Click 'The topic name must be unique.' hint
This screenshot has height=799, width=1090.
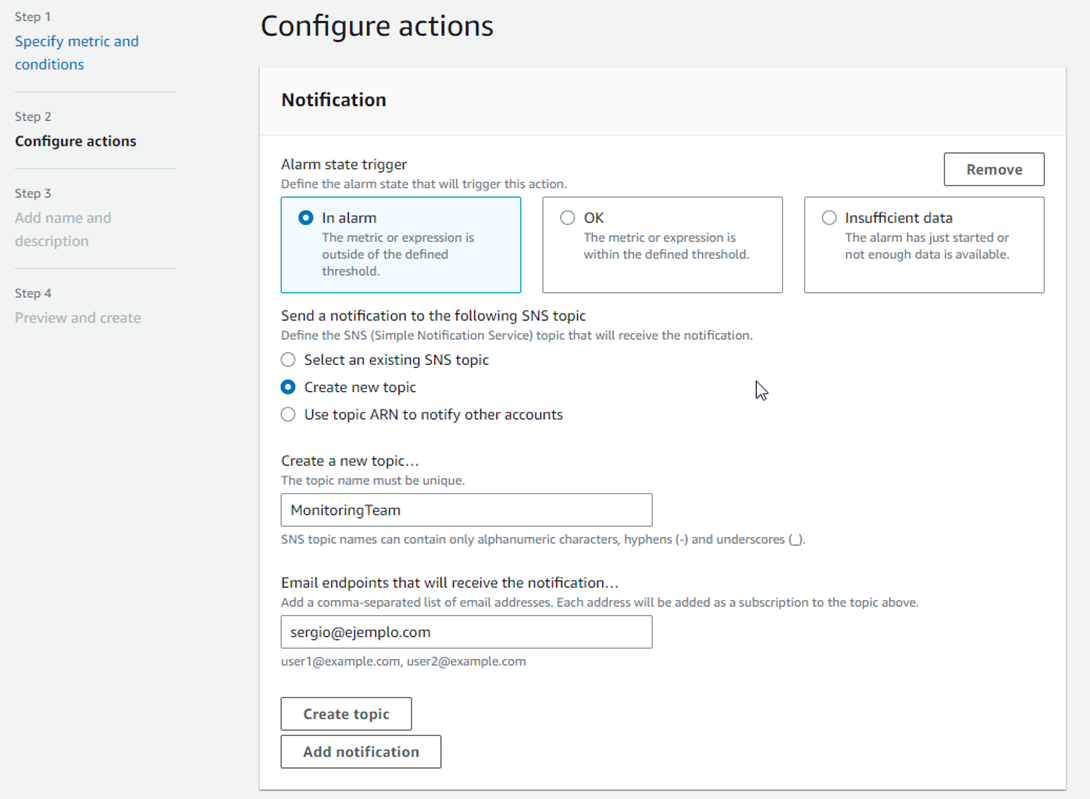tap(373, 481)
